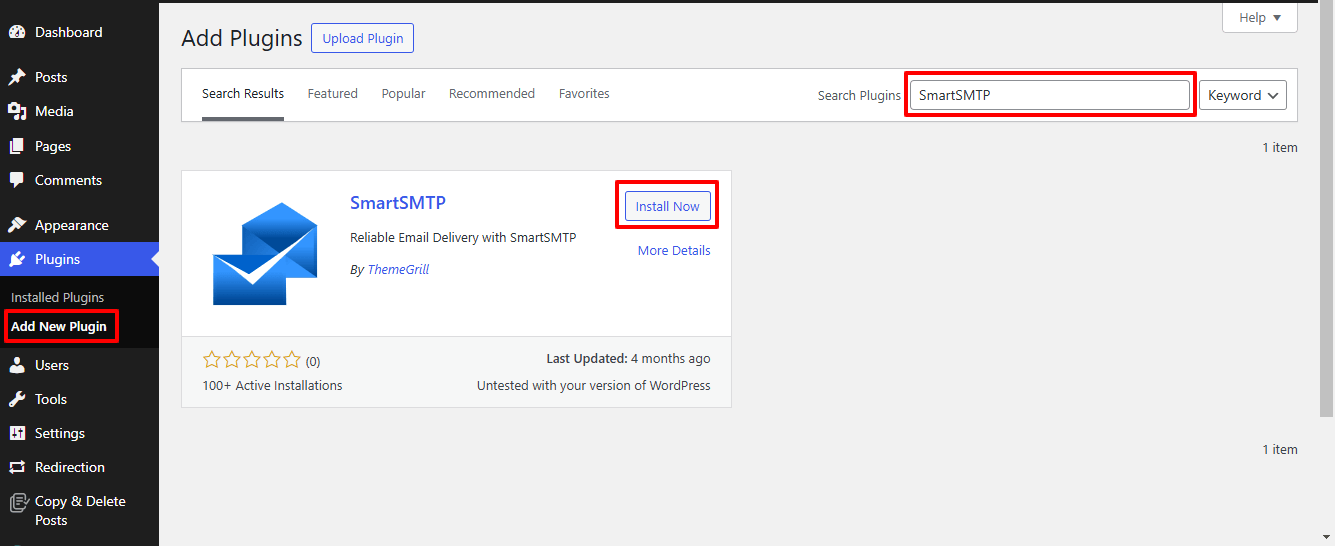Viewport: 1335px width, 546px height.
Task: Click the Plugins plug icon
Action: [17, 259]
